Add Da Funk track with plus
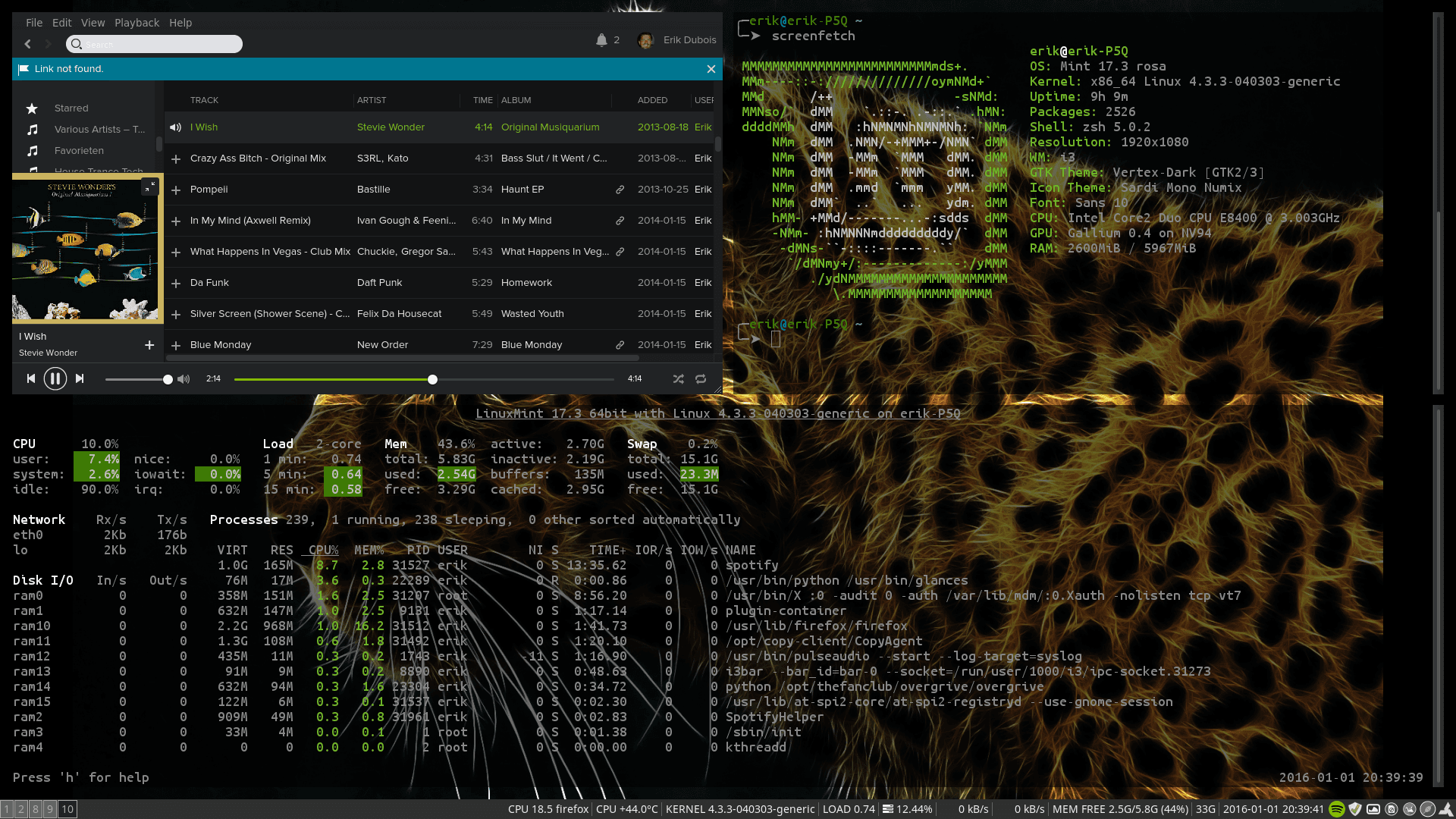The image size is (1456, 819). [176, 283]
